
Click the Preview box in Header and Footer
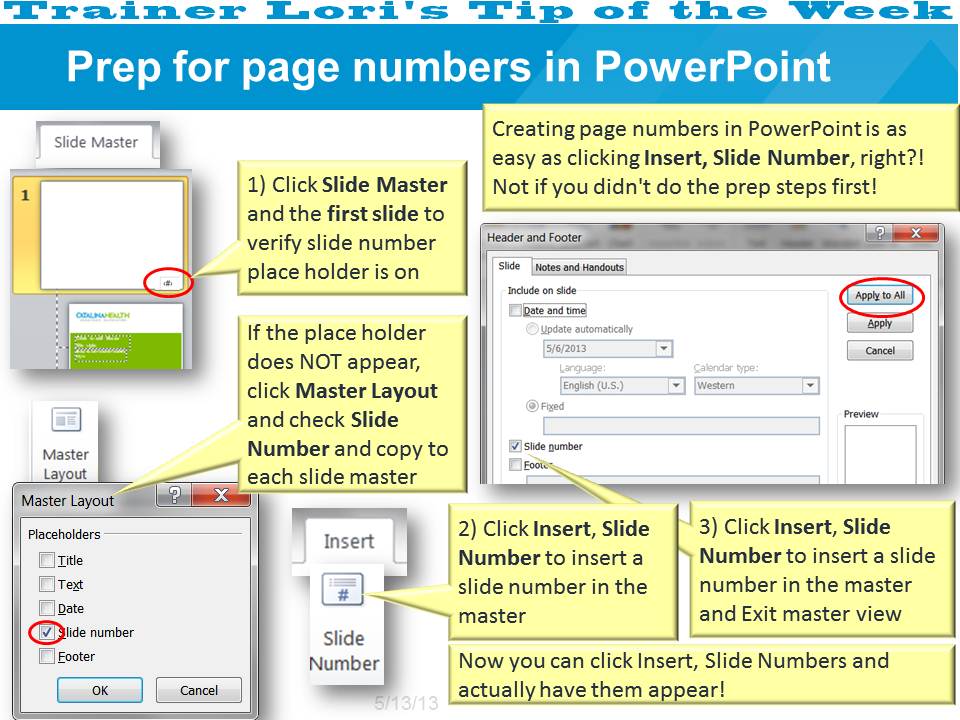pos(880,454)
